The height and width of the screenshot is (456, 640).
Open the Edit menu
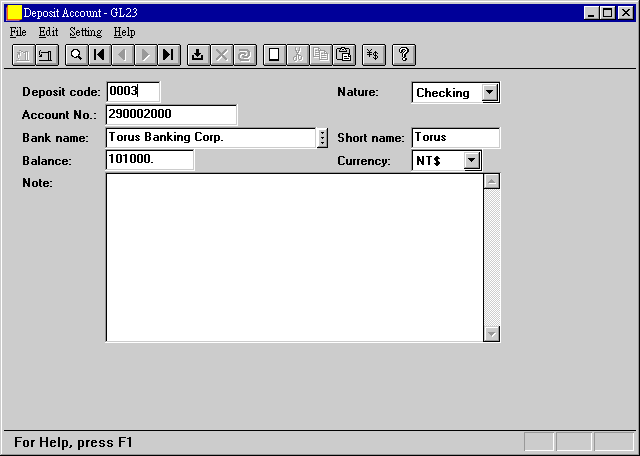pyautogui.click(x=48, y=32)
